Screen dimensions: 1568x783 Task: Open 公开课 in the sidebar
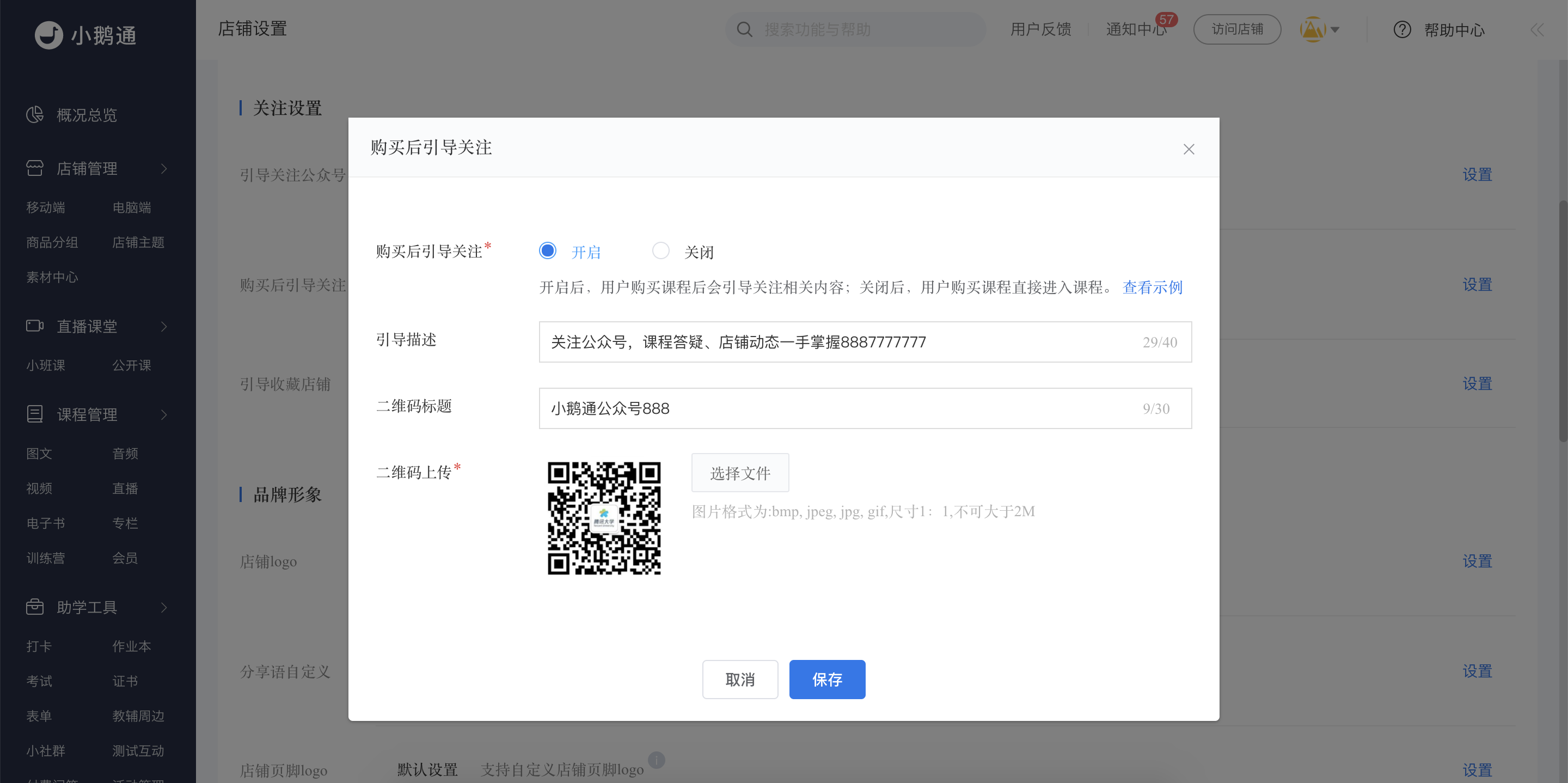(x=131, y=365)
